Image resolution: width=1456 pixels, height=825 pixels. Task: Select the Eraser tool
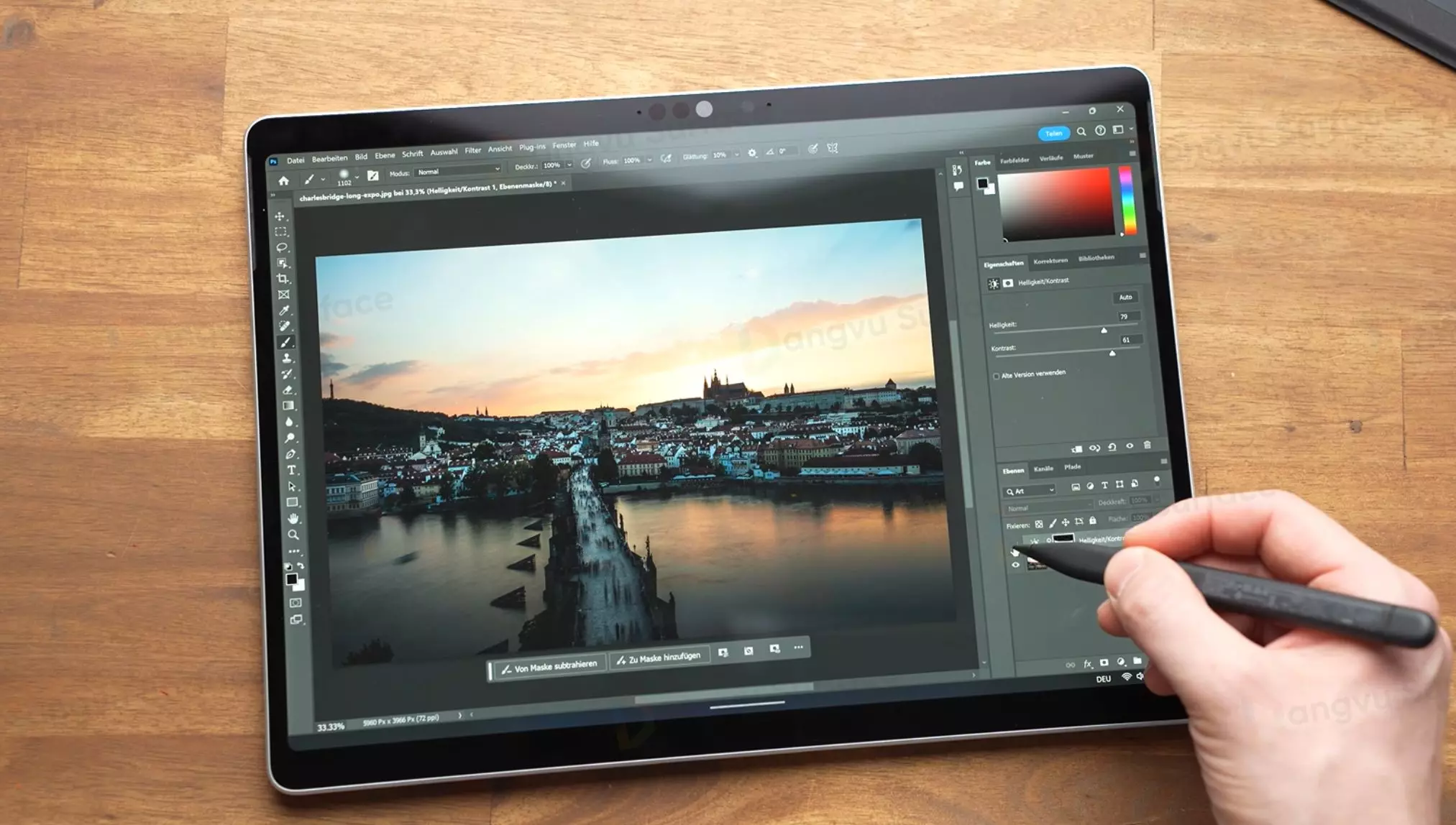[288, 390]
